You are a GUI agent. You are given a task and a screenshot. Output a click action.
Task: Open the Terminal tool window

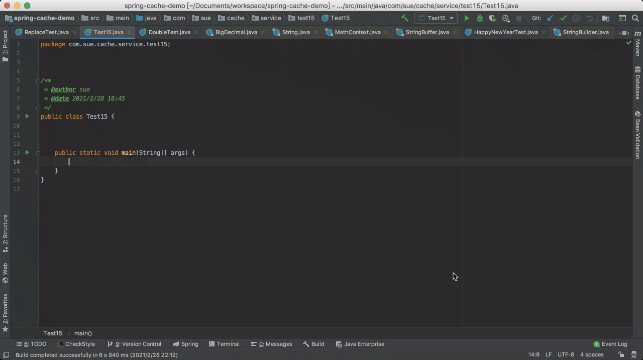pyautogui.click(x=224, y=344)
